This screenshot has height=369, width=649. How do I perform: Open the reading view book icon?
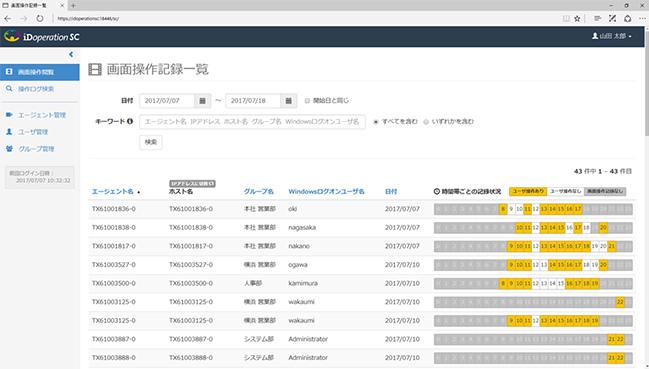(566, 19)
